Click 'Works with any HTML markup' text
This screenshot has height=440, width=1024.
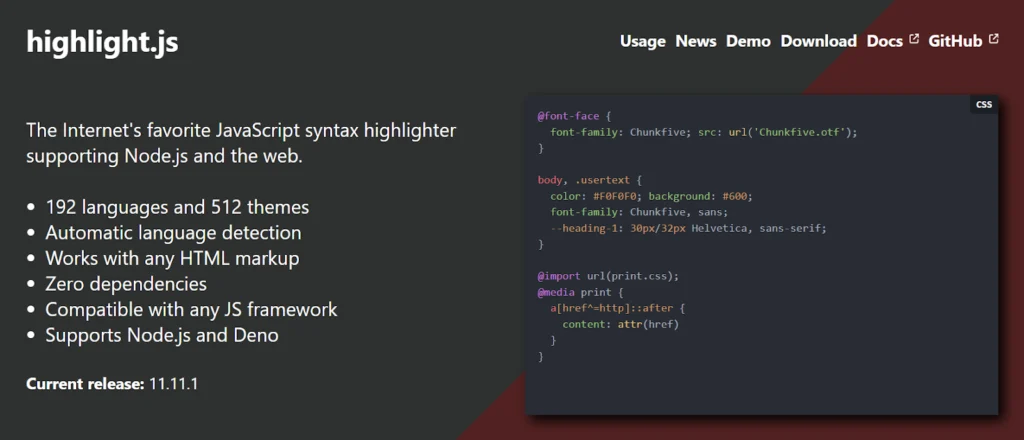click(x=172, y=259)
